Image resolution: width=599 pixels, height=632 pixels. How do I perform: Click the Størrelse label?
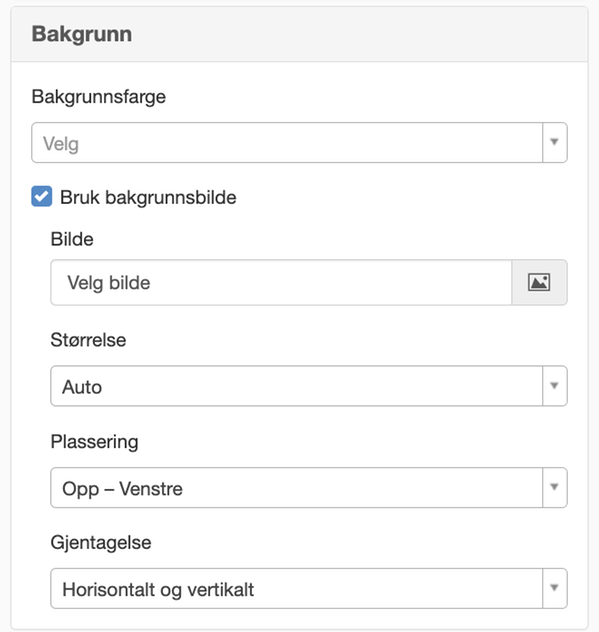click(x=88, y=340)
